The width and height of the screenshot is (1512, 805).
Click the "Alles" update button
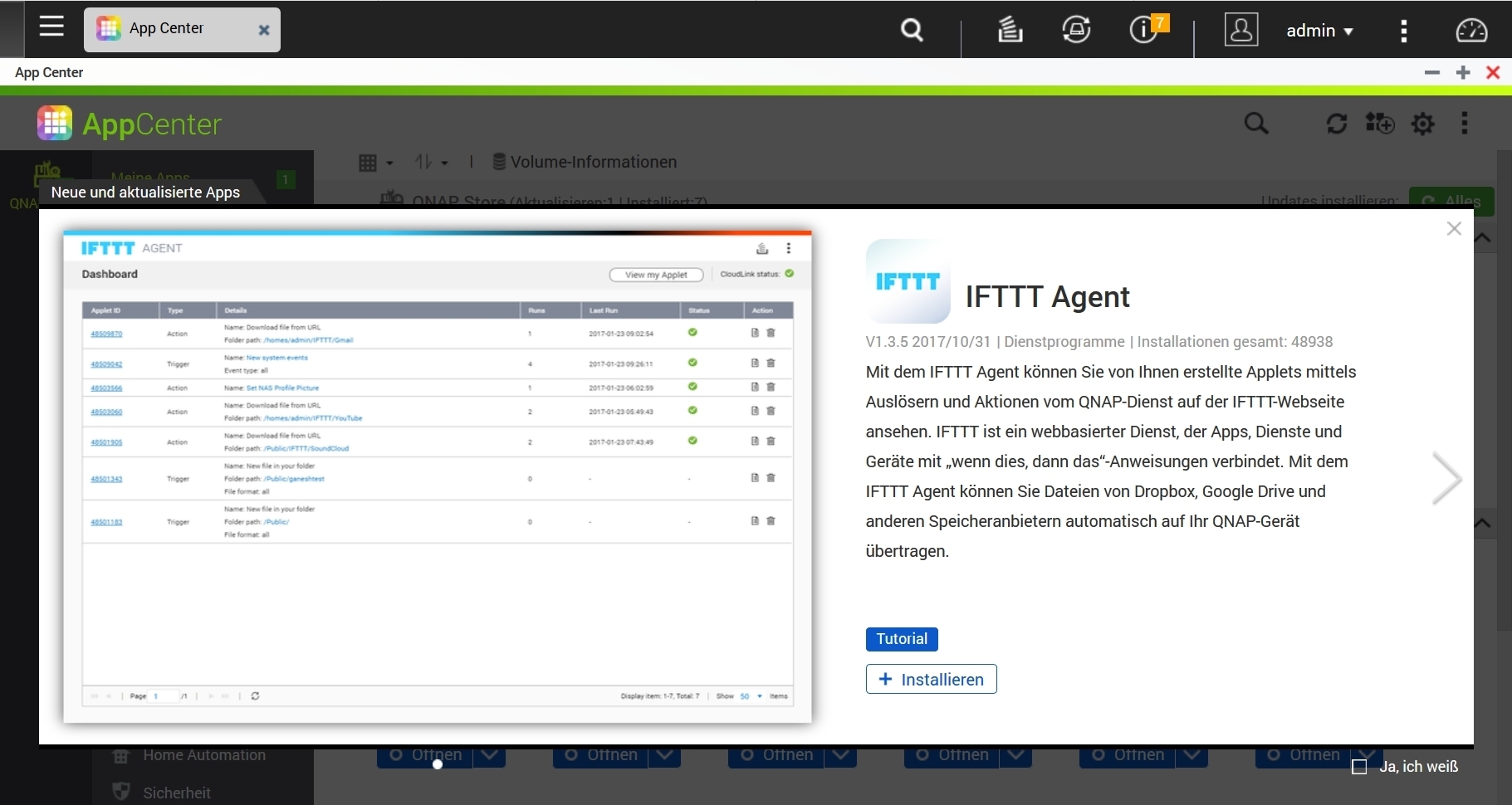[1451, 201]
